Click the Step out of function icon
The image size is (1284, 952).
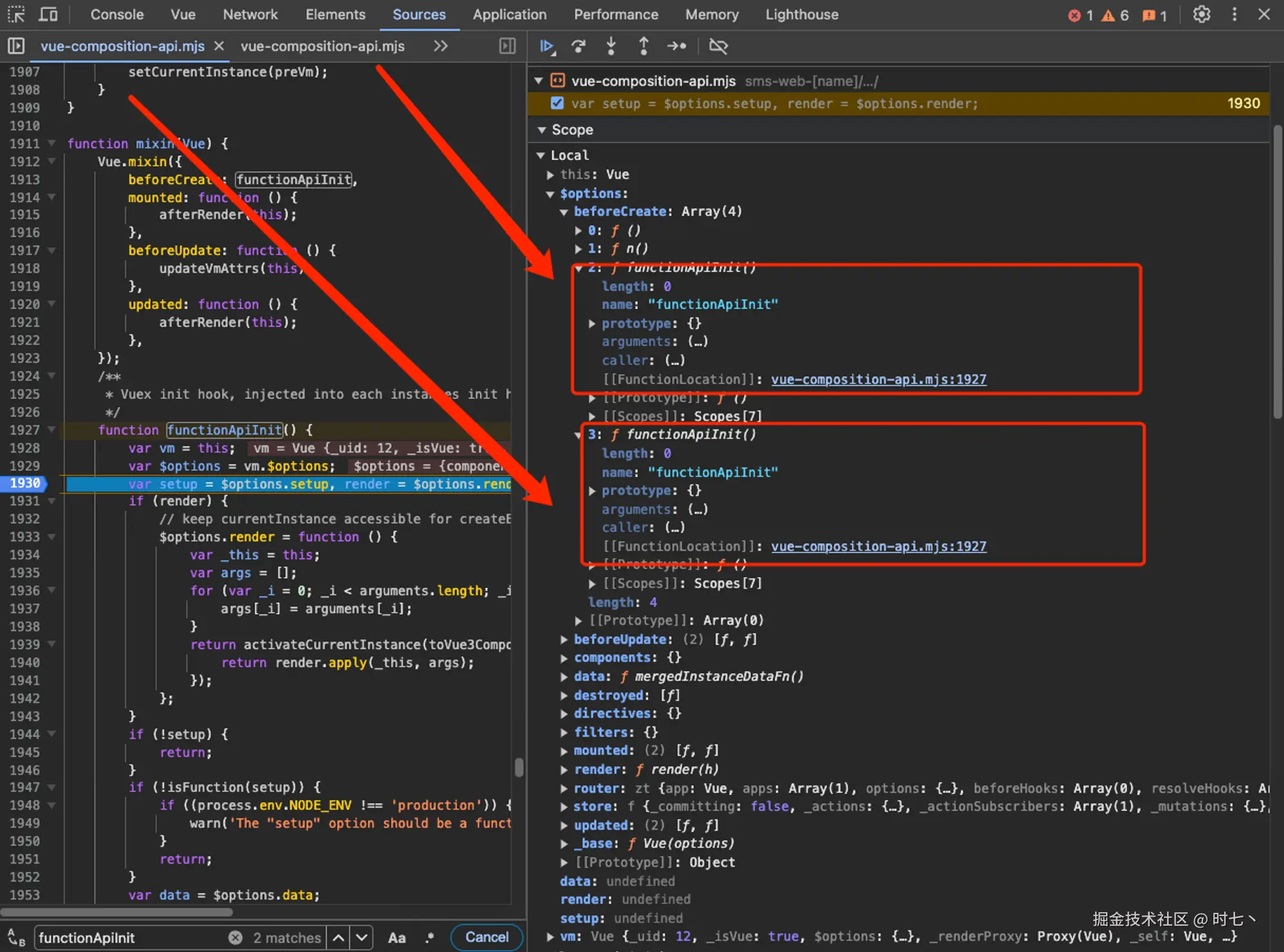point(643,46)
